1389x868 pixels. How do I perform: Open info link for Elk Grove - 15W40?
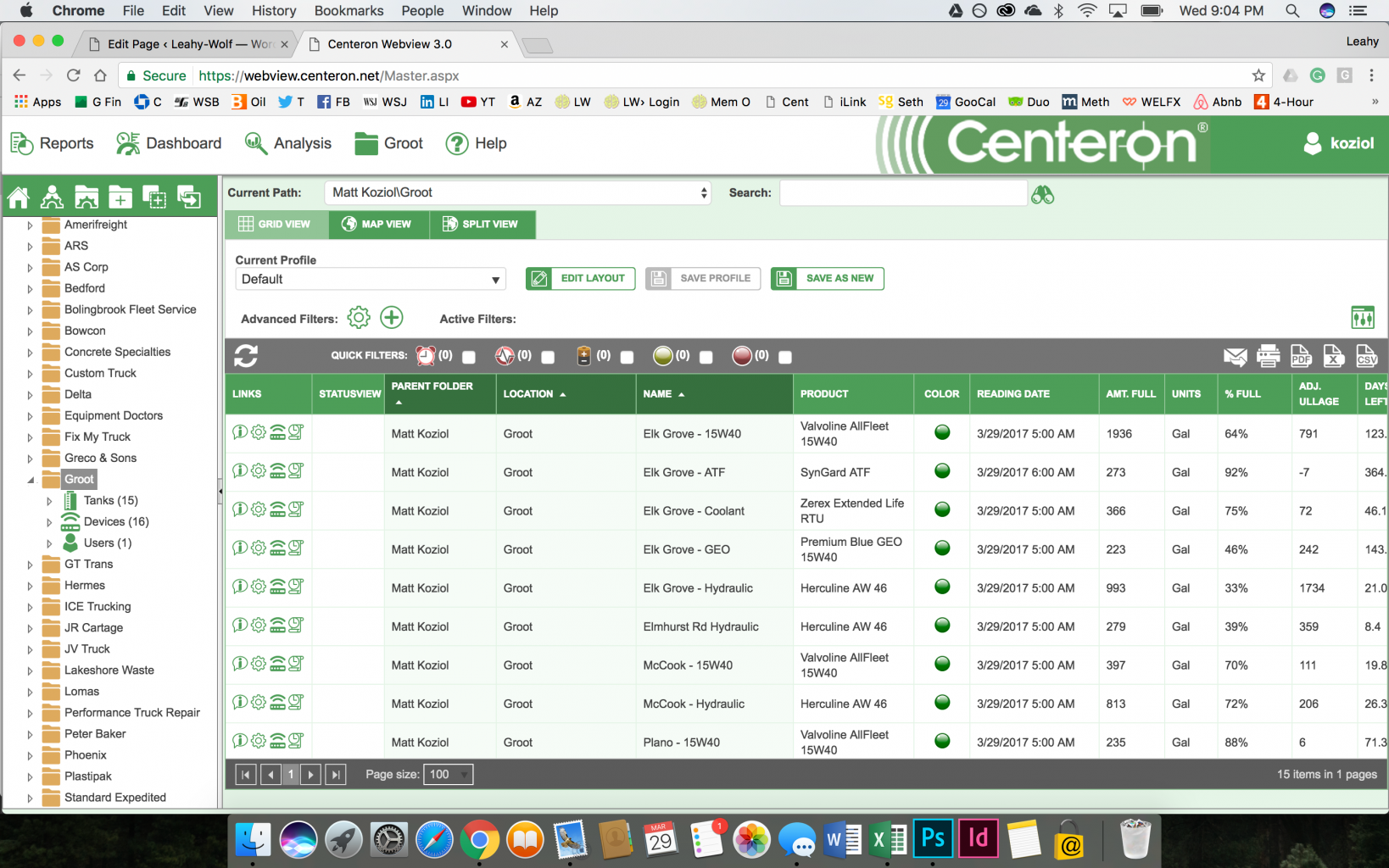point(240,432)
